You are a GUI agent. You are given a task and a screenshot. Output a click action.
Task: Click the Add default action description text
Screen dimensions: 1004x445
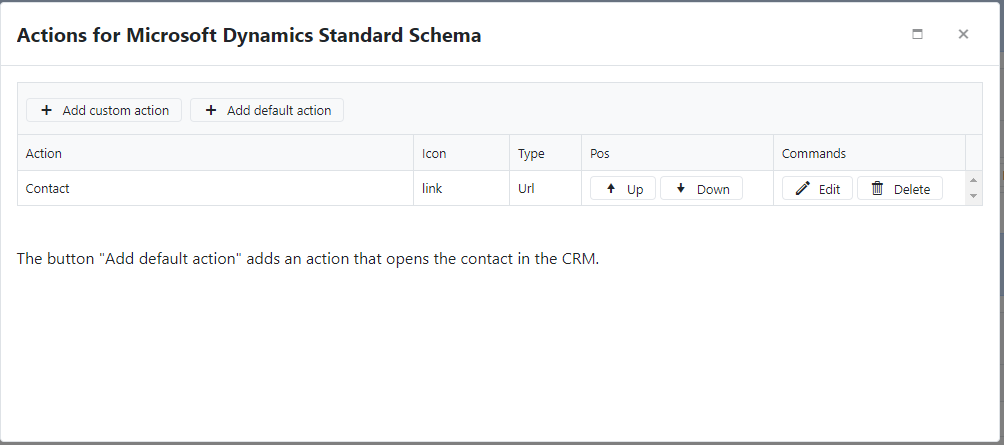tap(307, 259)
